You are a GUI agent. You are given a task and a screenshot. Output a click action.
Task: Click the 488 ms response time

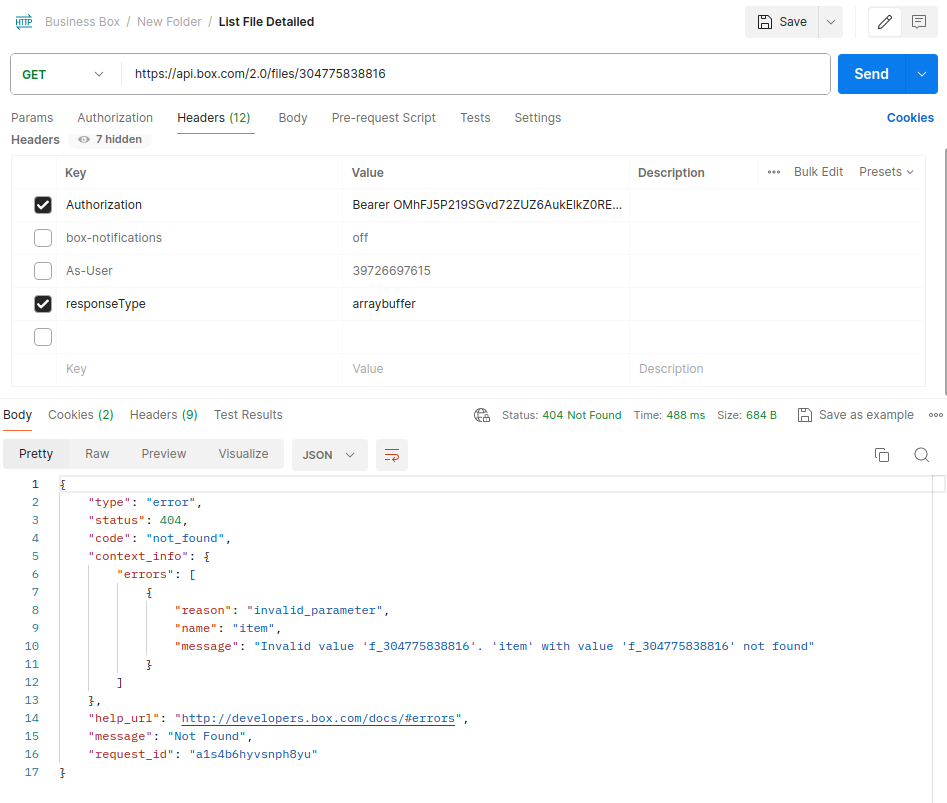685,415
